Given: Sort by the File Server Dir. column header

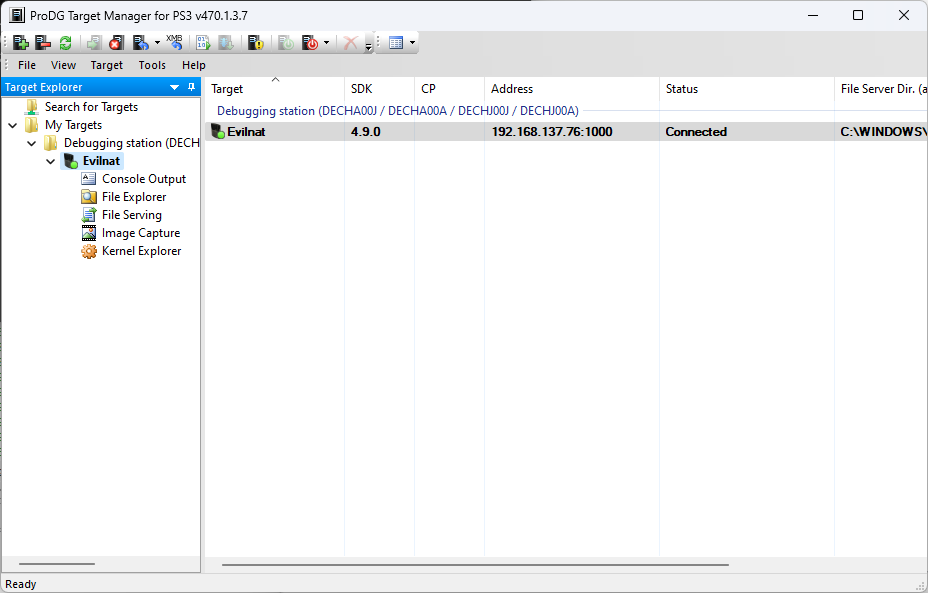Looking at the screenshot, I should [881, 89].
